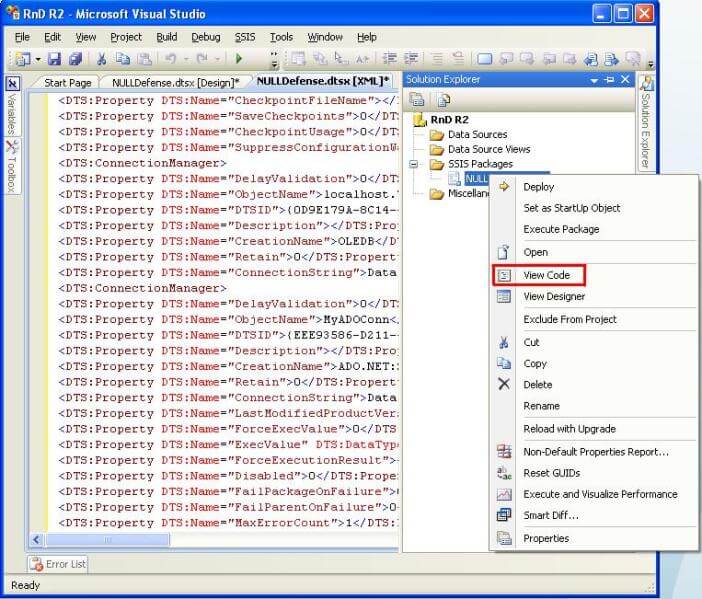Screen dimensions: 702x599
Task: Click the View Code icon in Solution Explorer toolbar
Action: click(444, 99)
